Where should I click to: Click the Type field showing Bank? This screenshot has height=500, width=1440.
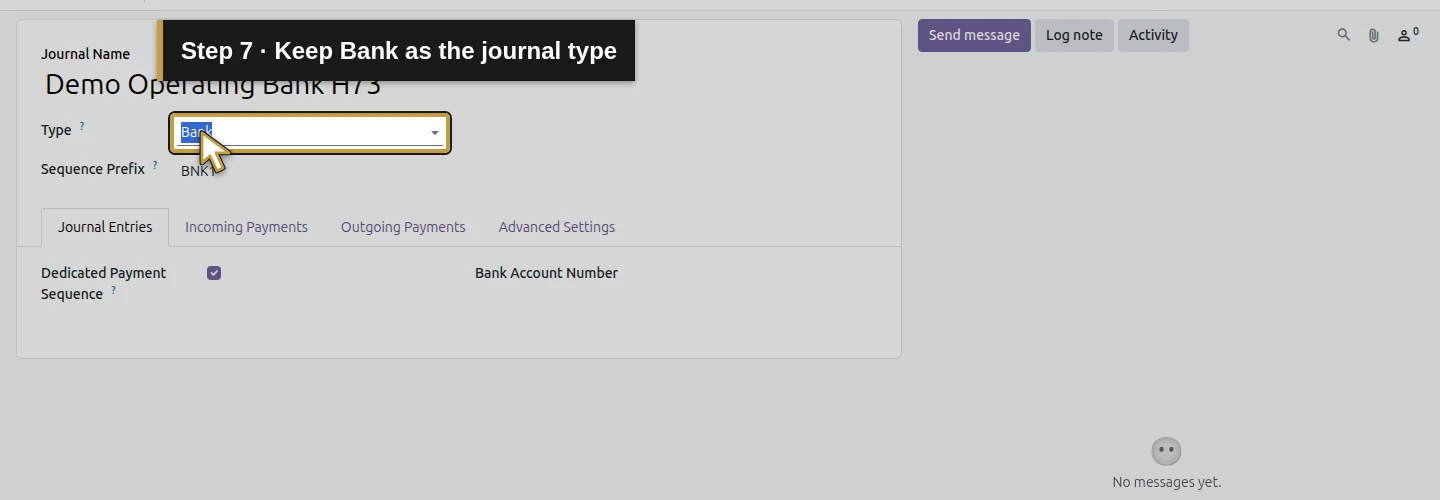(310, 133)
